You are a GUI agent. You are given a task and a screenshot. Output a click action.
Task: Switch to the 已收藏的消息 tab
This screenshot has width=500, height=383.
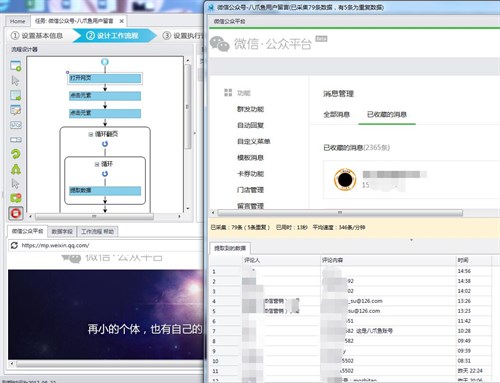[x=387, y=114]
